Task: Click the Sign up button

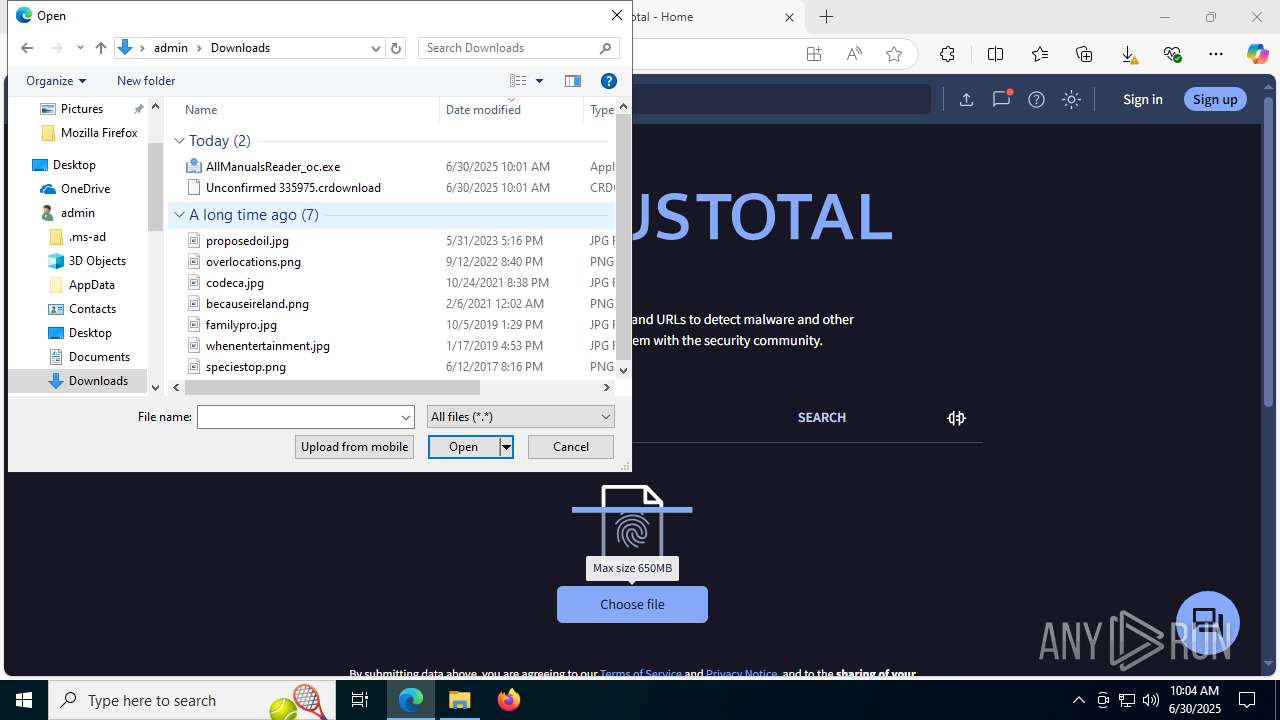Action: 1215,99
